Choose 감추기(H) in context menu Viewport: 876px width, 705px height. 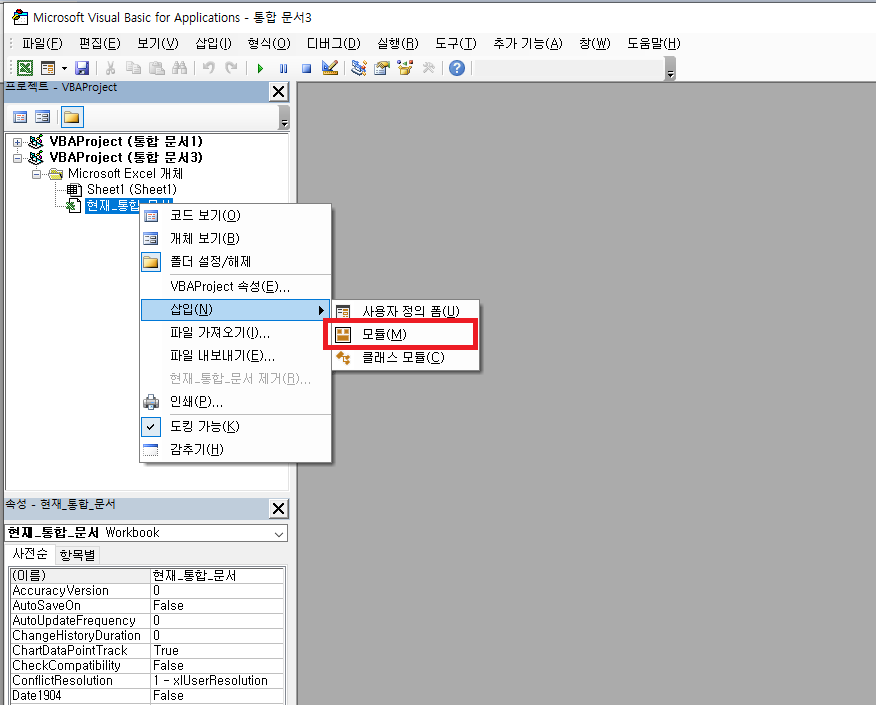point(236,450)
